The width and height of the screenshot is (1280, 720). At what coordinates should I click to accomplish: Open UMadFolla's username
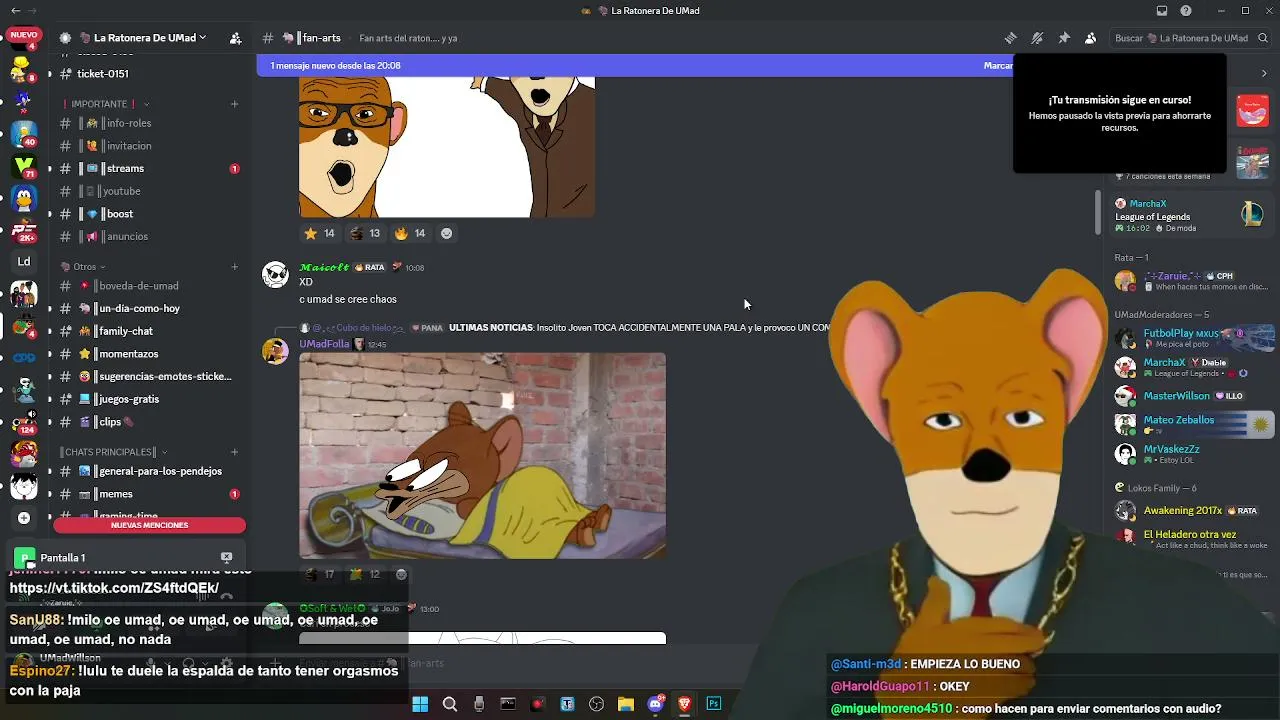click(324, 344)
